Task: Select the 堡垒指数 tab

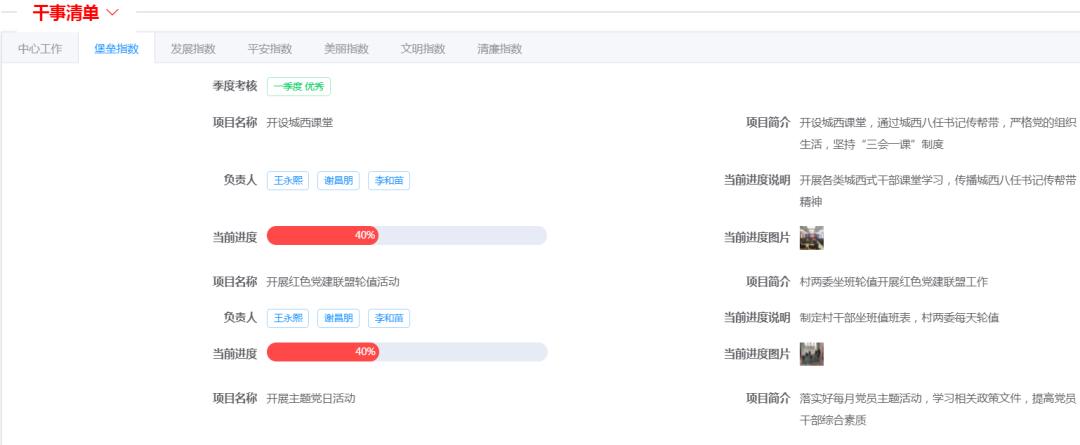Action: coord(116,49)
